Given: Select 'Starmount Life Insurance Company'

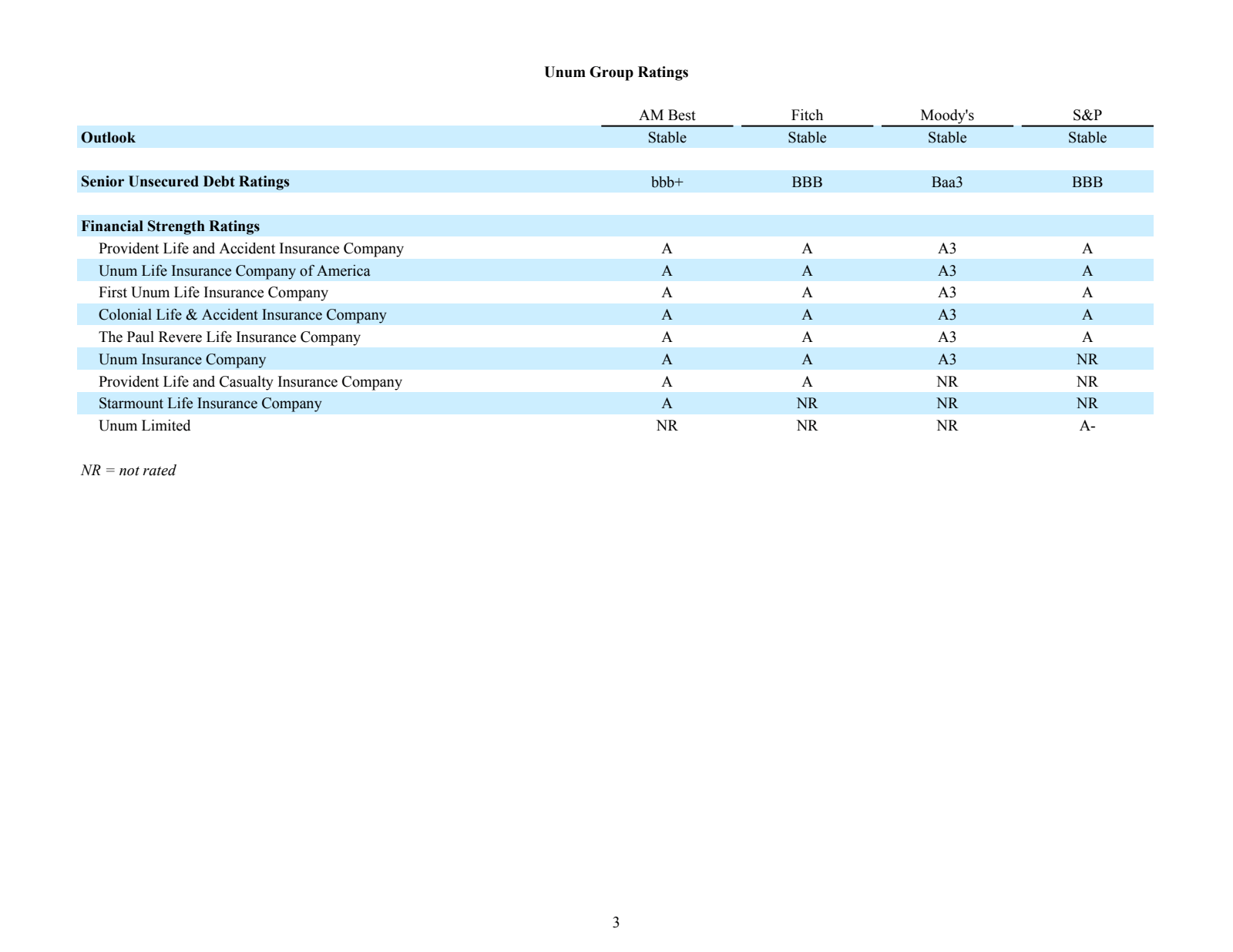Looking at the screenshot, I should pyautogui.click(x=210, y=403).
